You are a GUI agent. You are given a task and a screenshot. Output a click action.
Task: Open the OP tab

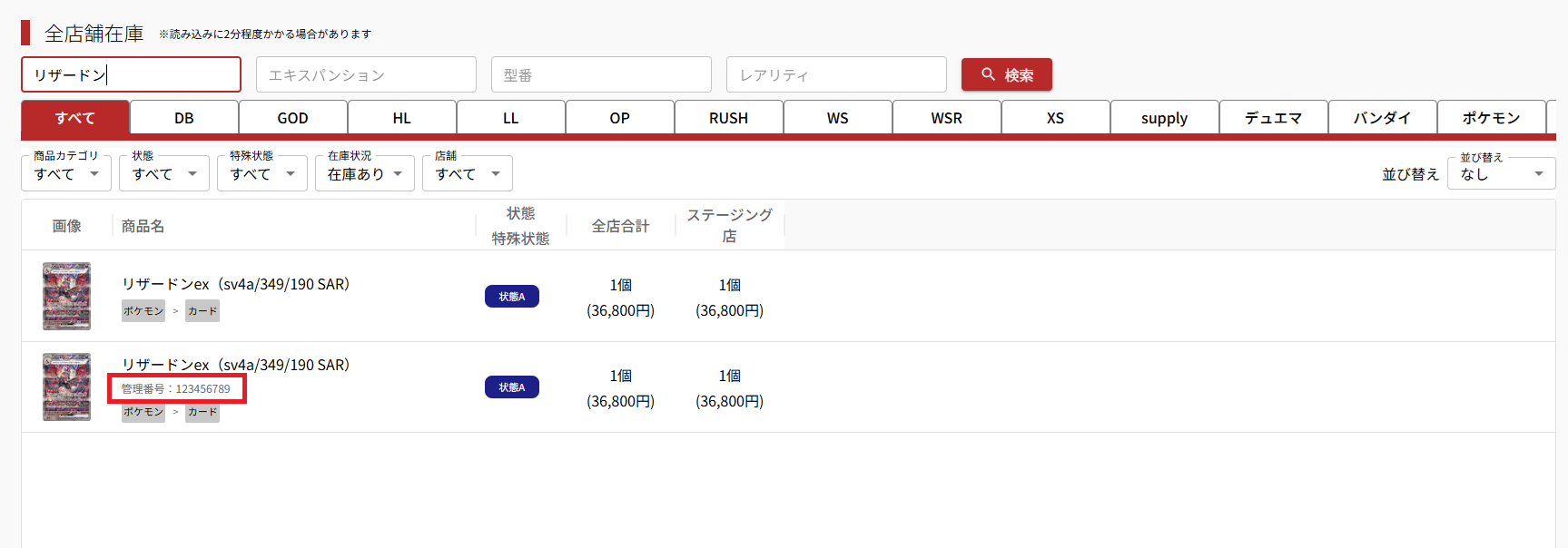[x=620, y=118]
